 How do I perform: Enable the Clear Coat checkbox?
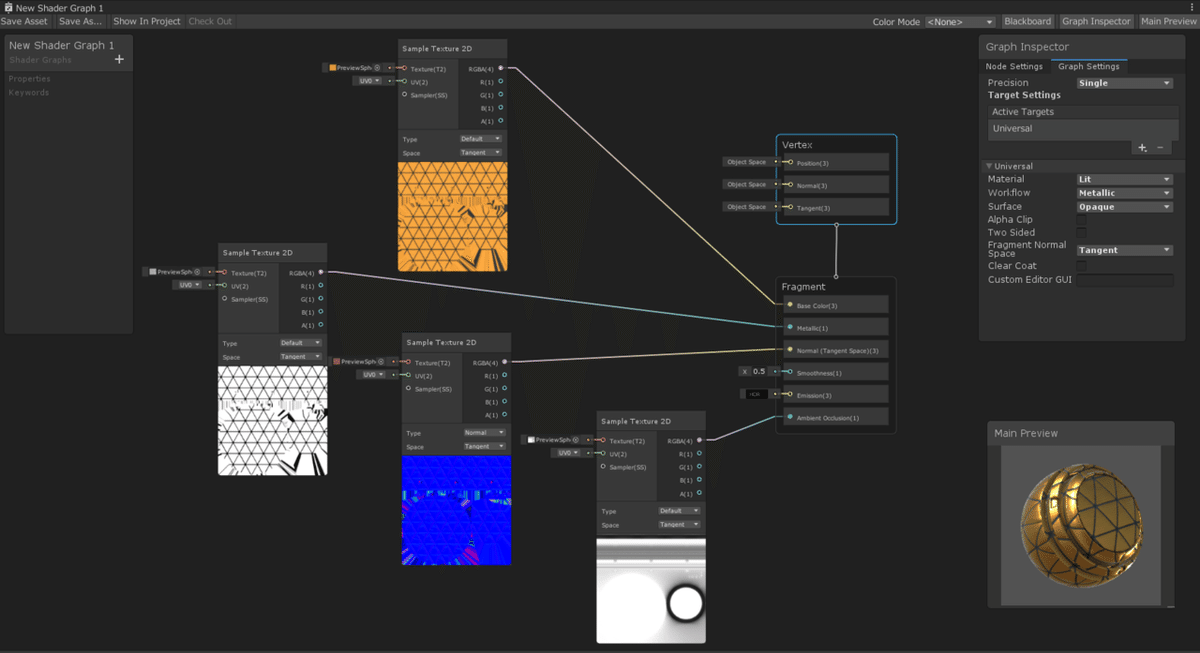pyautogui.click(x=1082, y=266)
